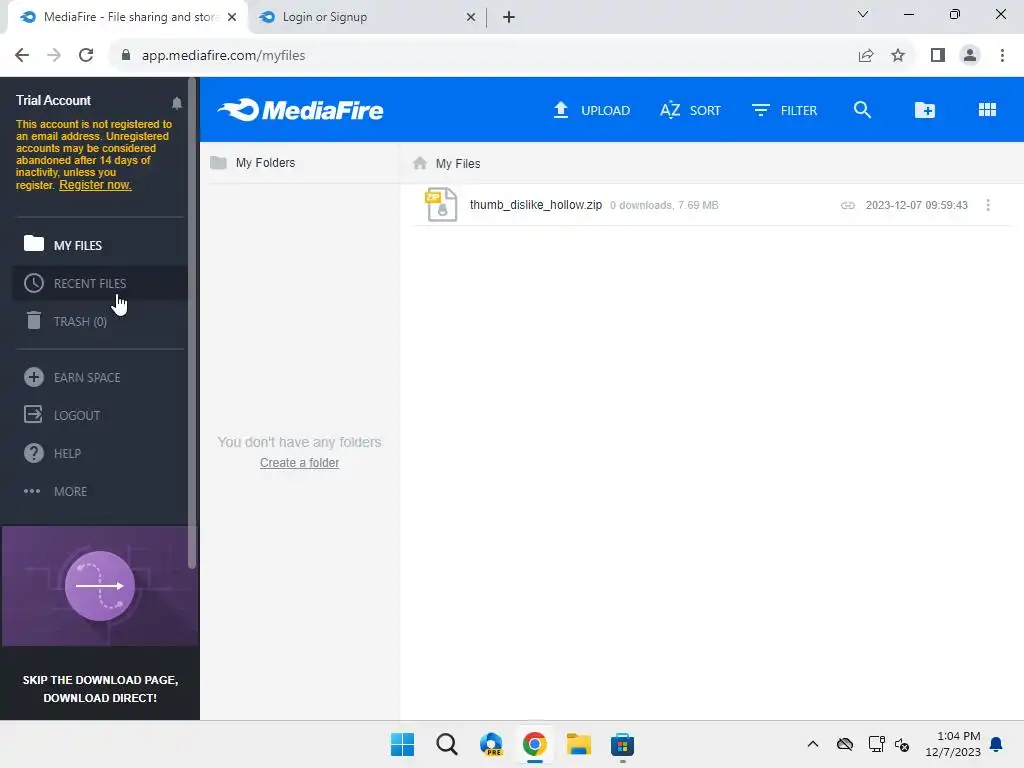1024x768 pixels.
Task: Click the address bar URL
Action: [x=223, y=56]
